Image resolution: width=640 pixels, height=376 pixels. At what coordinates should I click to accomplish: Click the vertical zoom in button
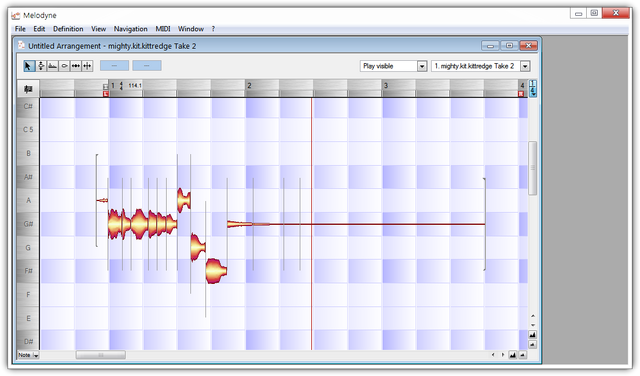(533, 335)
